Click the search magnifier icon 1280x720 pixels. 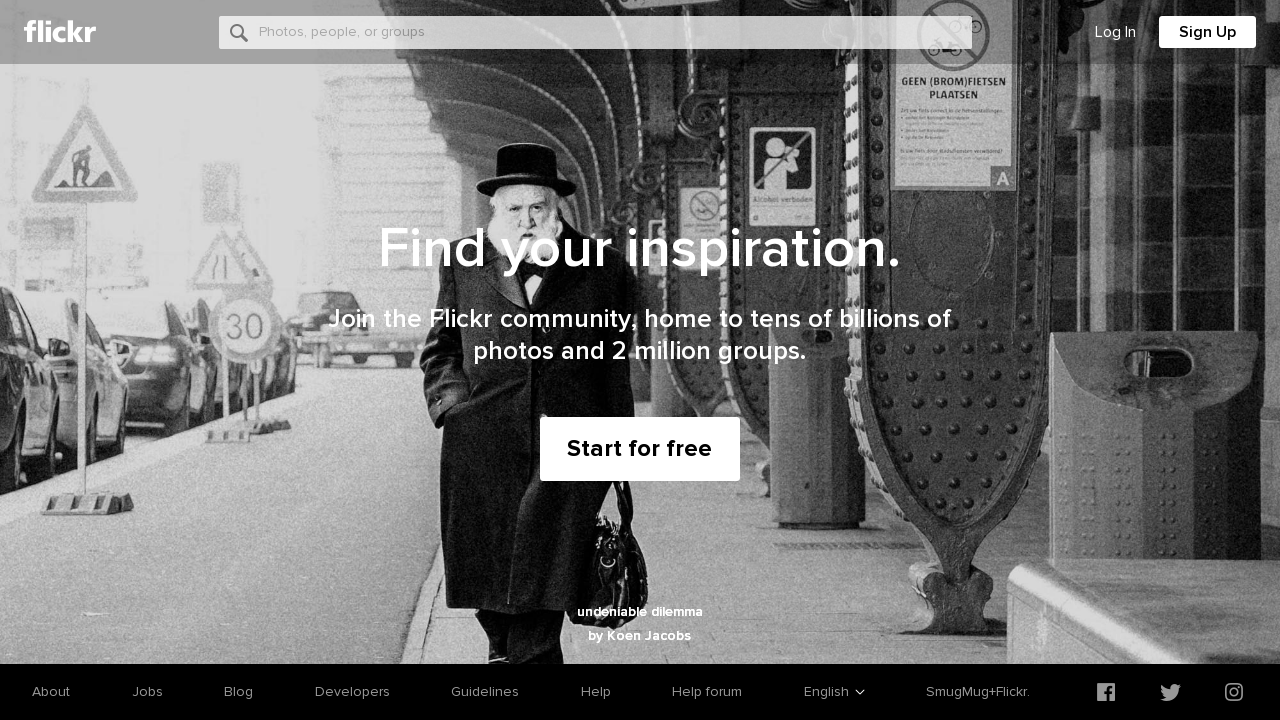pyautogui.click(x=239, y=32)
